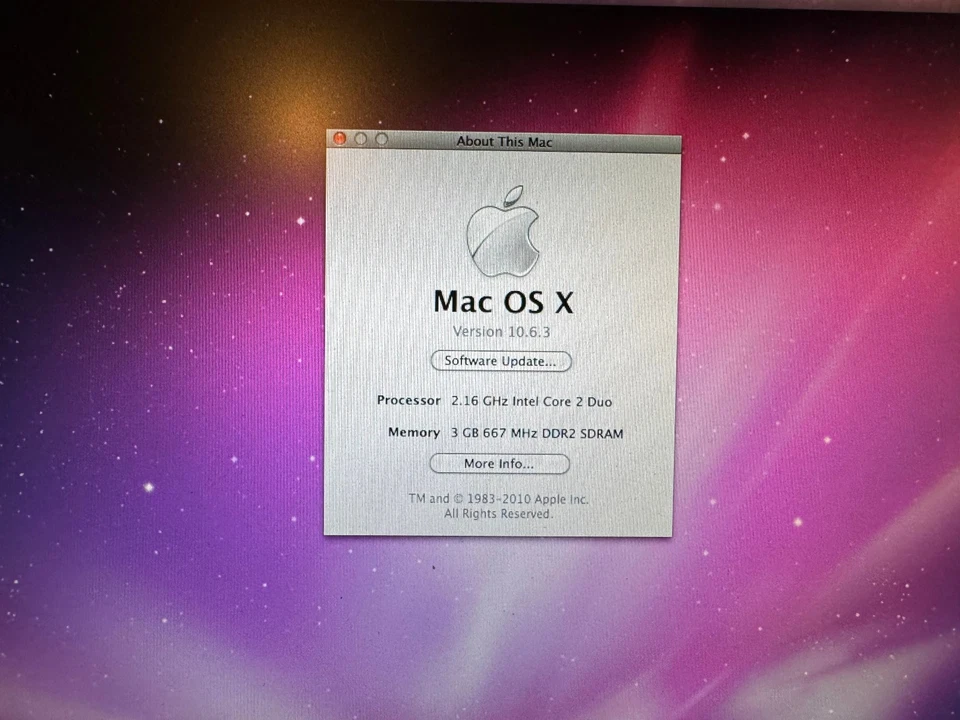Viewport: 960px width, 720px height.
Task: Click the Mac OS X title graphic
Action: point(503,301)
